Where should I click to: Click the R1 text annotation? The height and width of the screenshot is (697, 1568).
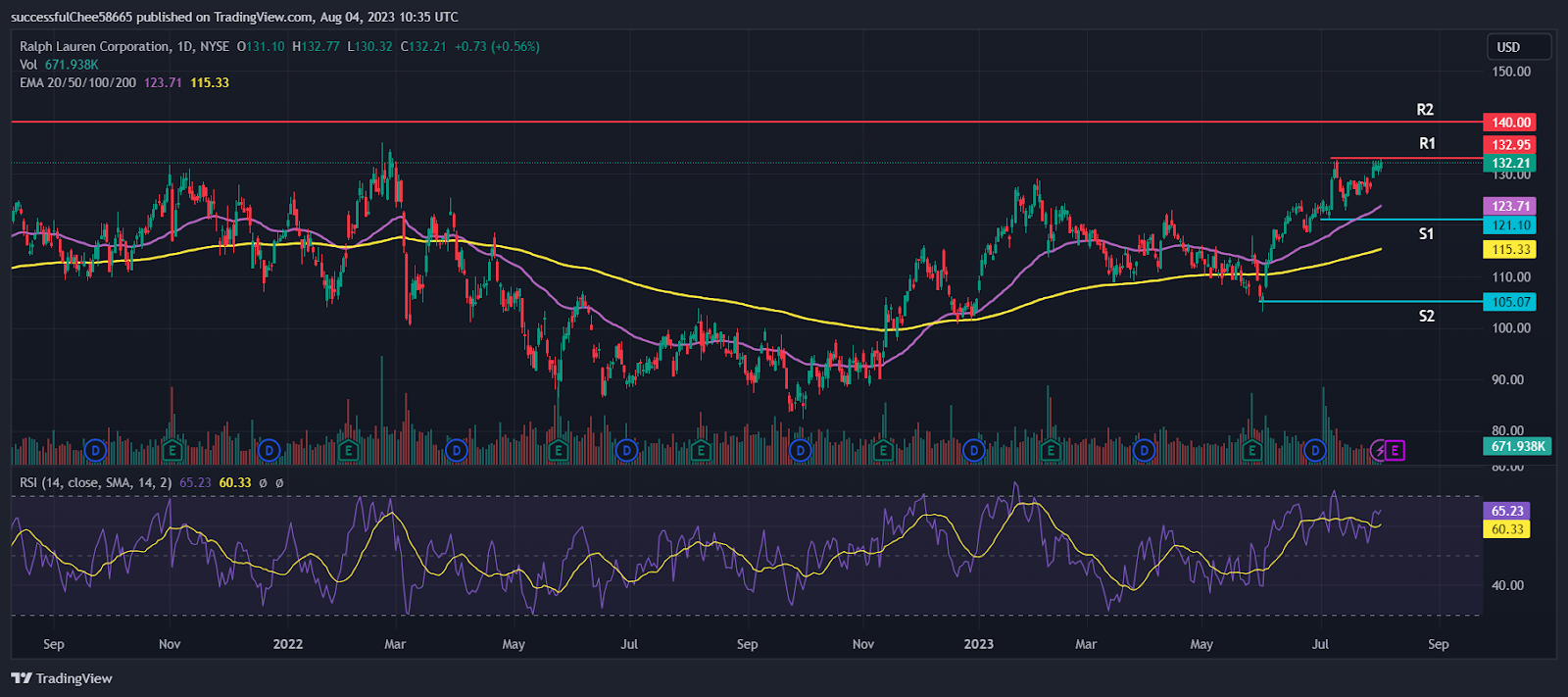[x=1427, y=143]
